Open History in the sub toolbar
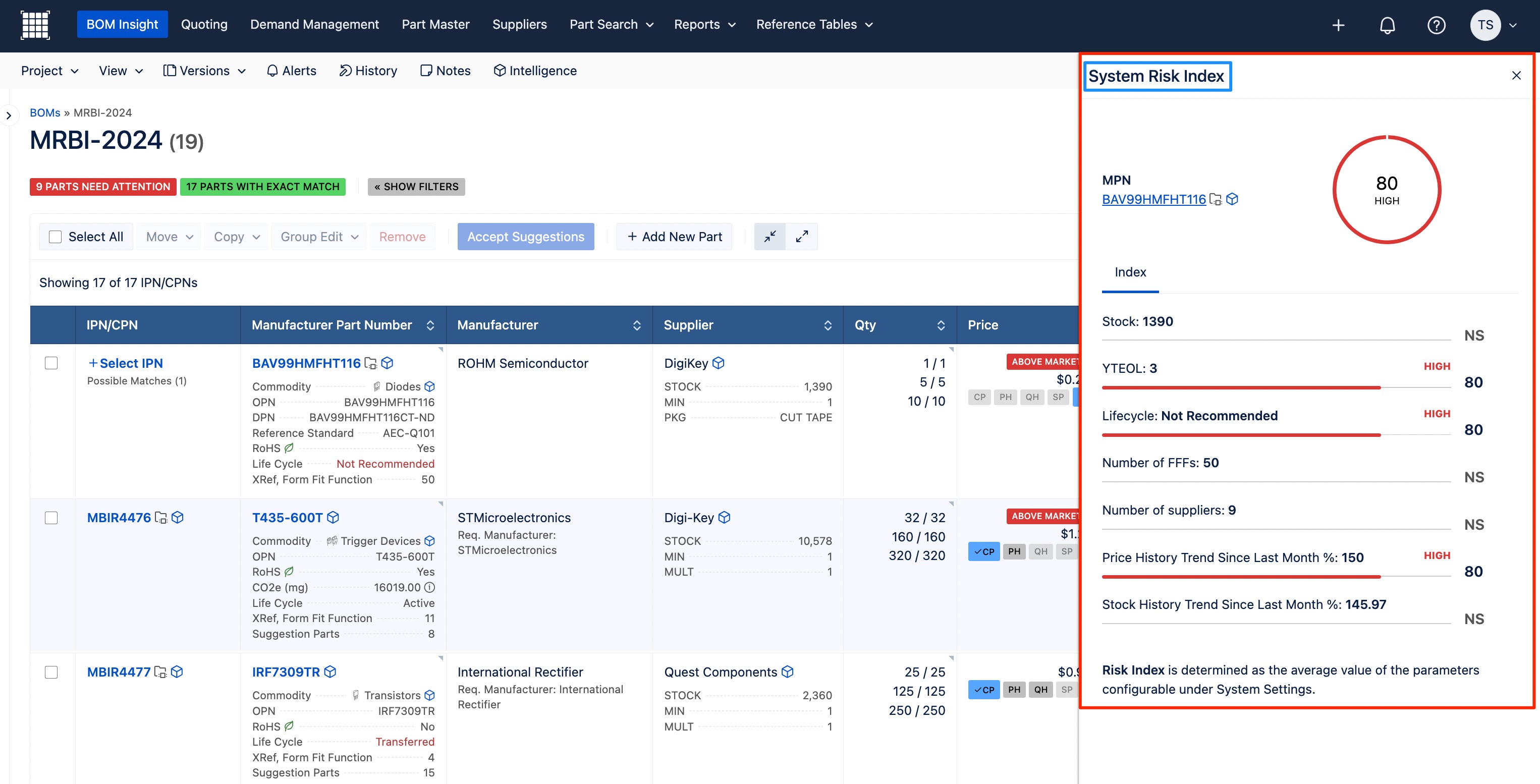Screen dimensions: 1540x784 pos(368,71)
